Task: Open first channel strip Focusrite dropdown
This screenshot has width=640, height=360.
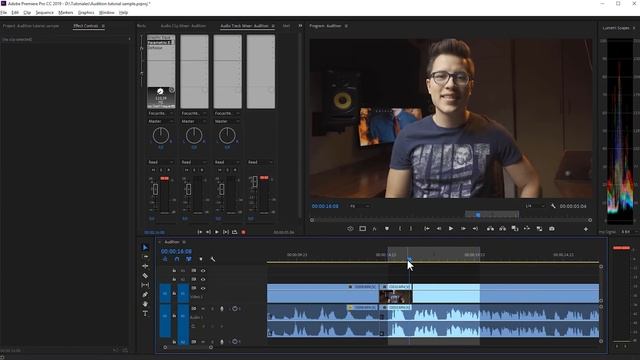Action: click(x=161, y=113)
